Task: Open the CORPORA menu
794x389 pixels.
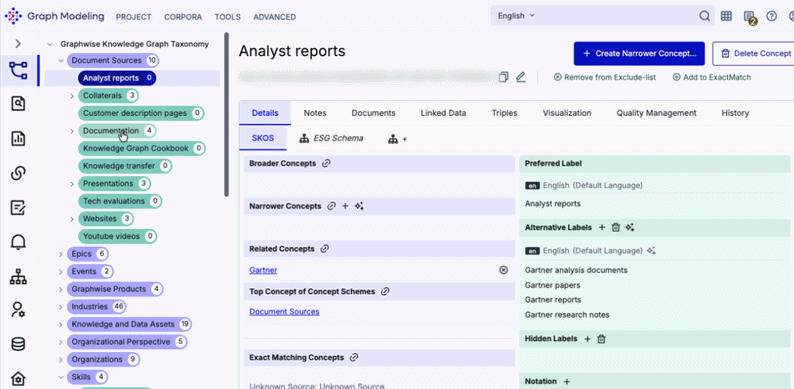Action: 183,17
